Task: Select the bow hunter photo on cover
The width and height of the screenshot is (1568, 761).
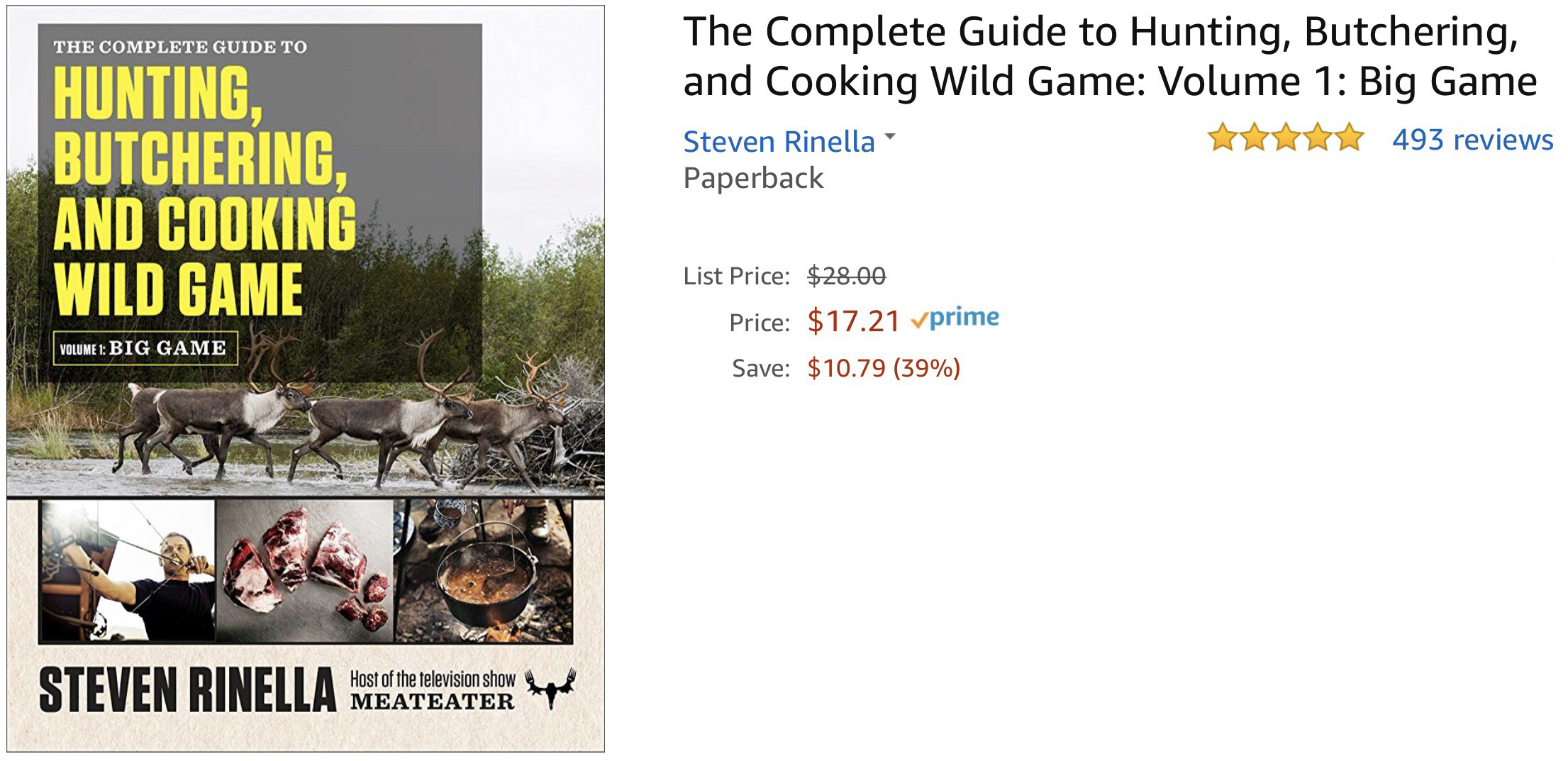Action: pyautogui.click(x=128, y=570)
